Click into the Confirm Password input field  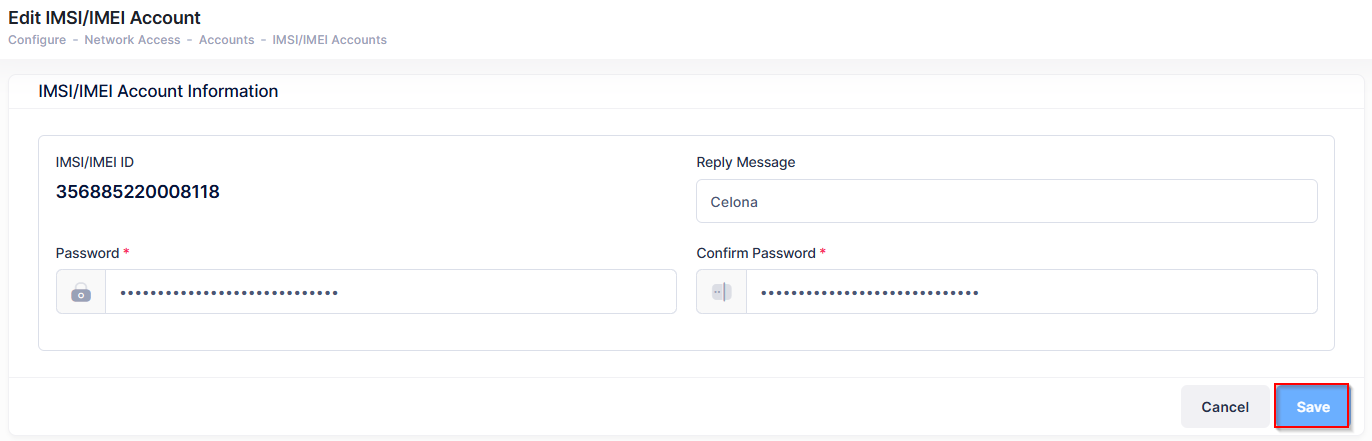pos(1030,292)
